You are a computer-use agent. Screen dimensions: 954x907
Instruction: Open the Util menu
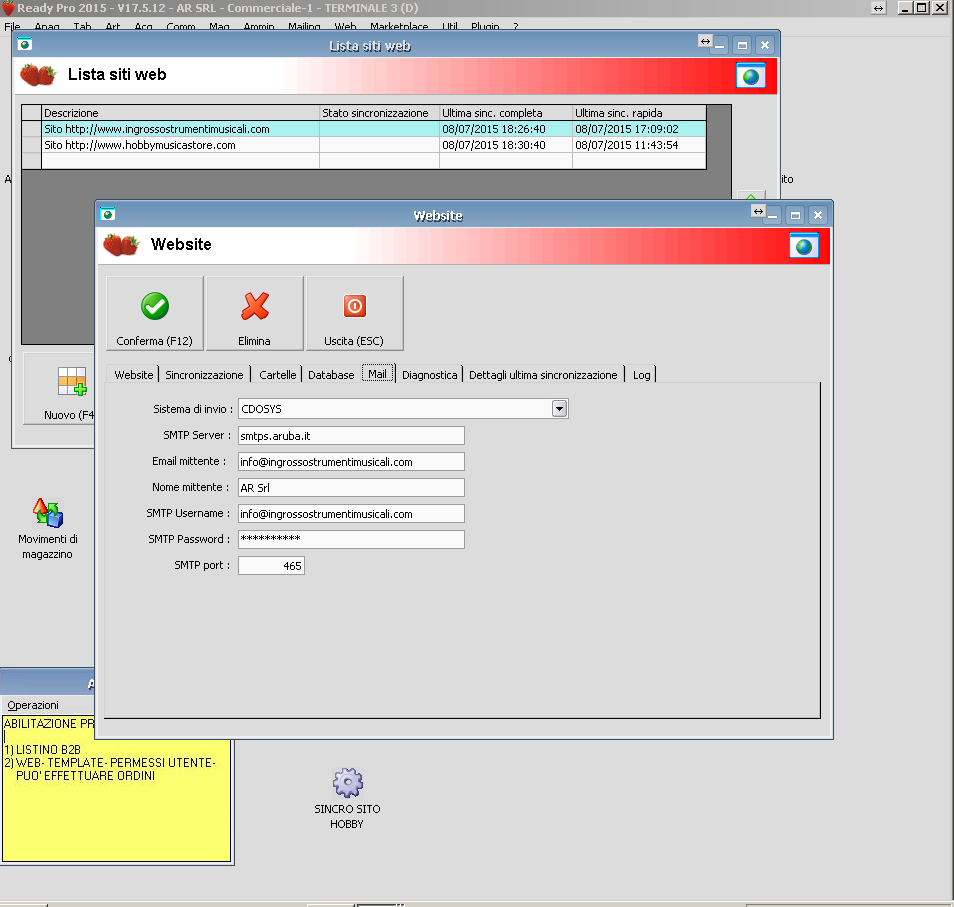[450, 26]
